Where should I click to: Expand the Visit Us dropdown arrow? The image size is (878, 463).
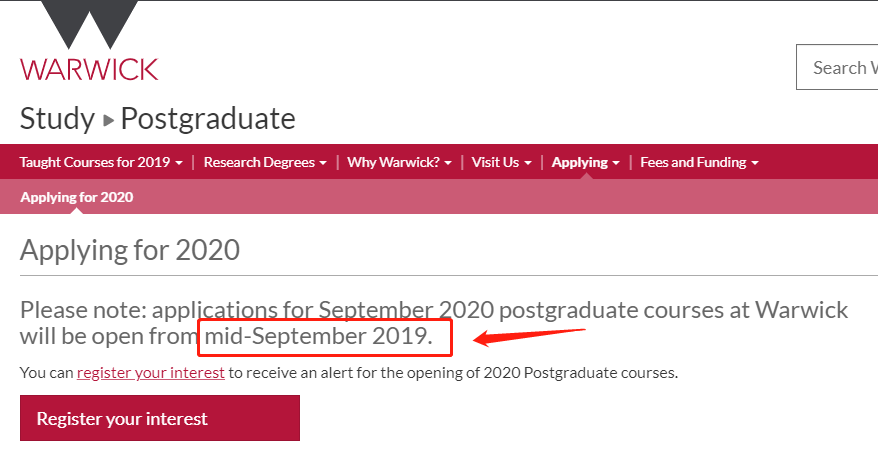point(528,163)
